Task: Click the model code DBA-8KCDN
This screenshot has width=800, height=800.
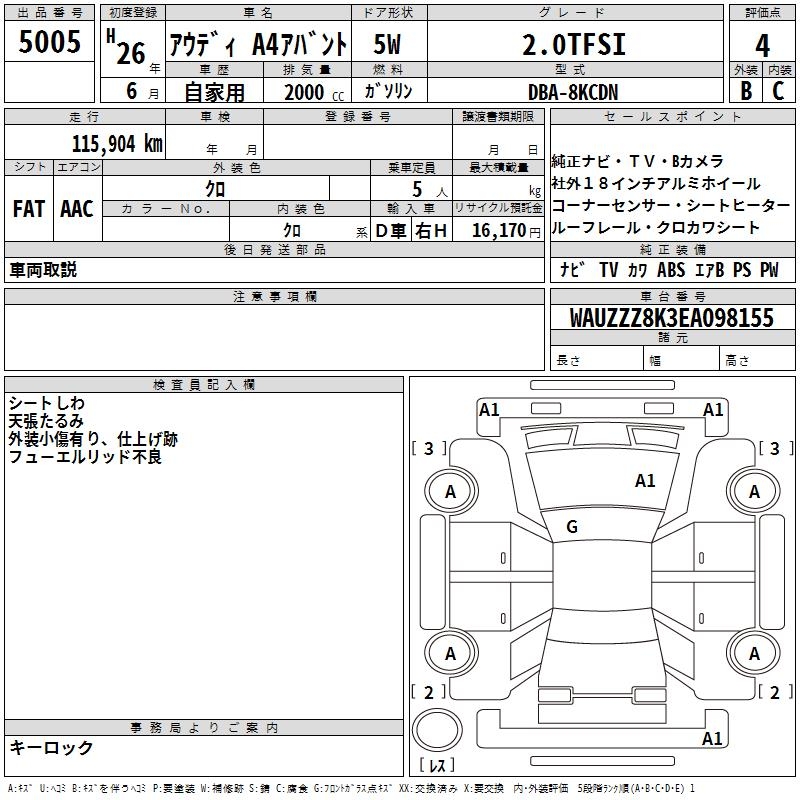Action: tap(574, 91)
